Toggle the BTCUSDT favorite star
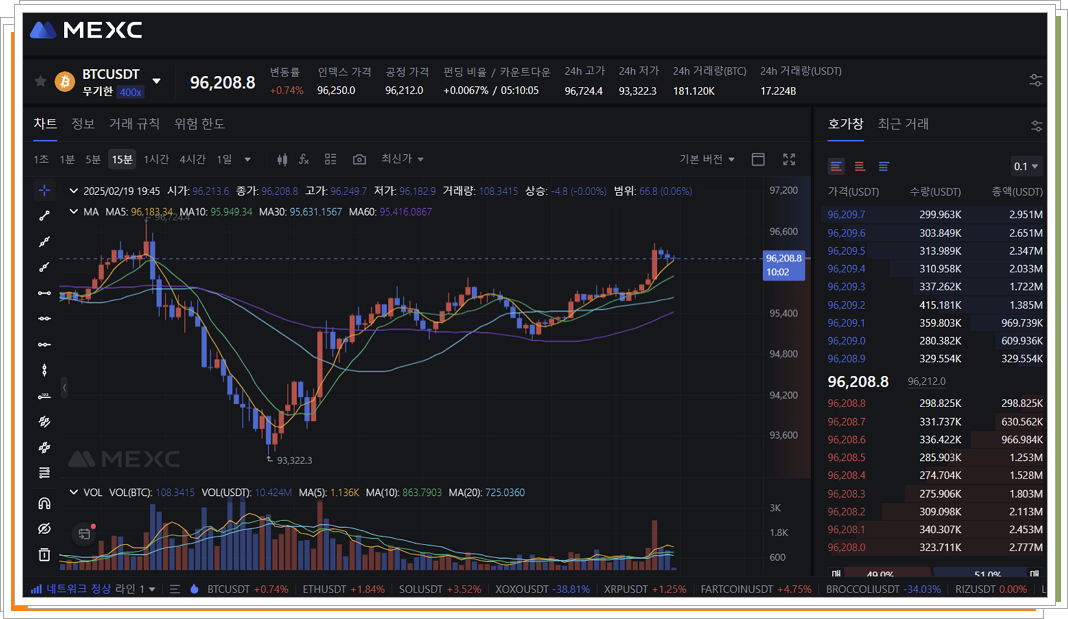This screenshot has width=1068, height=619. click(40, 82)
